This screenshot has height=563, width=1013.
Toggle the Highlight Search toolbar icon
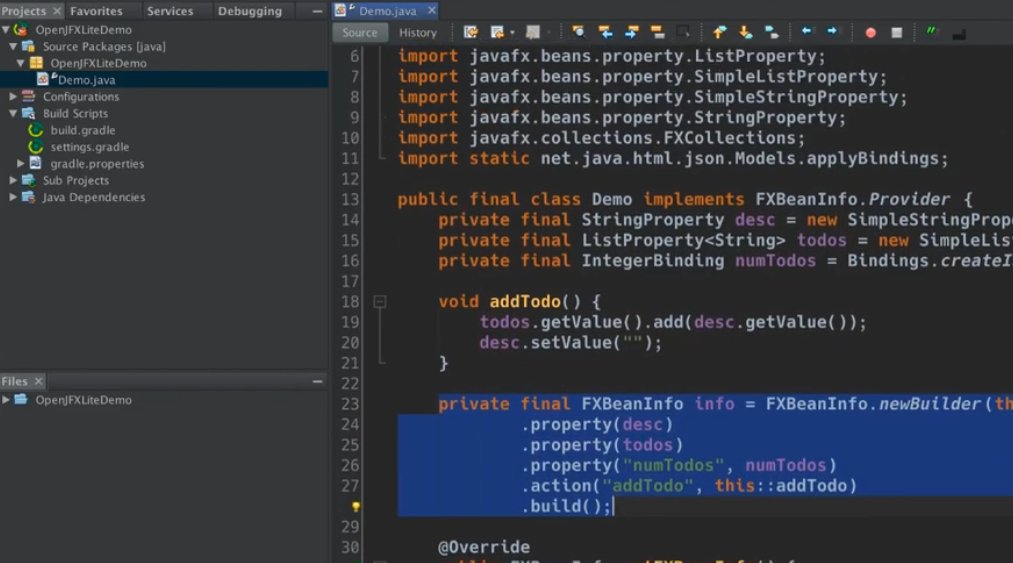(x=658, y=32)
